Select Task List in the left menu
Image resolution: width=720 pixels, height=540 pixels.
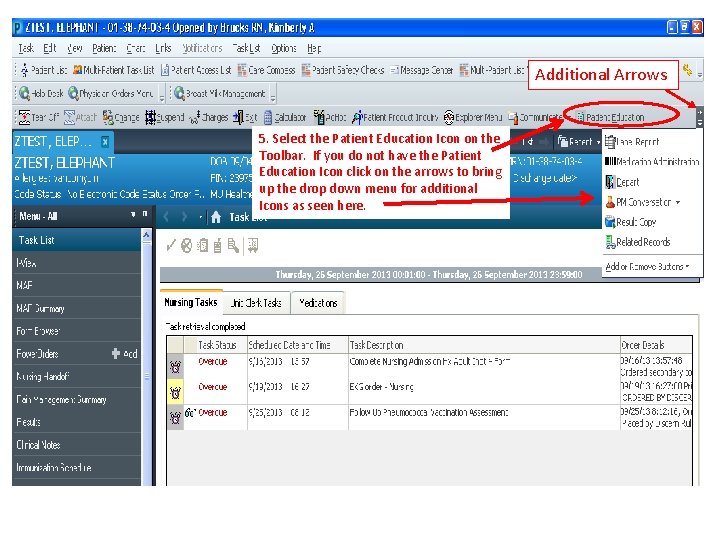pyautogui.click(x=76, y=240)
